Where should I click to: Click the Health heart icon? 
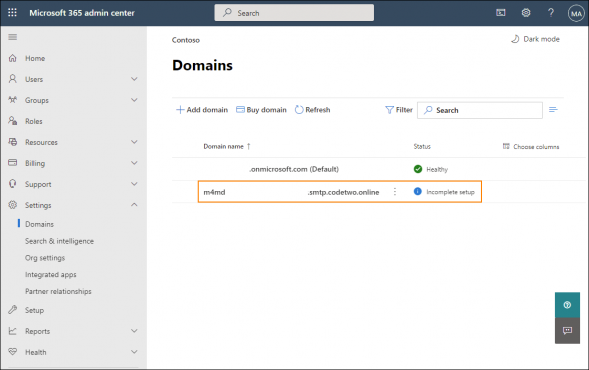coord(13,352)
